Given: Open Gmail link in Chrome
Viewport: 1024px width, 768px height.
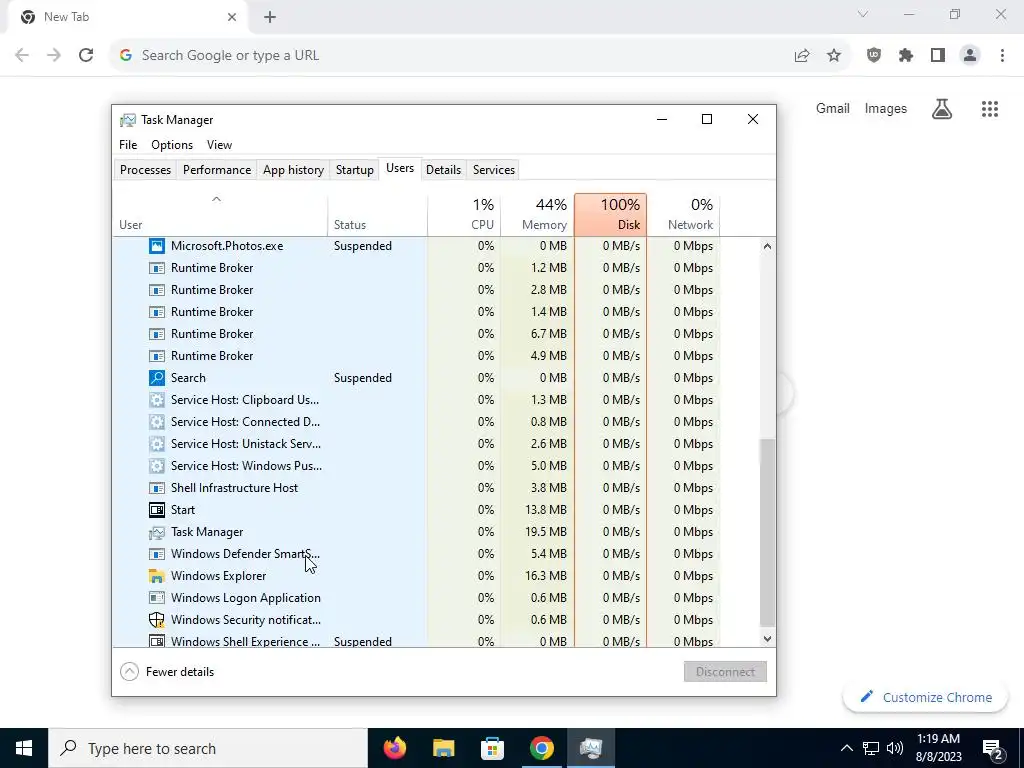Looking at the screenshot, I should (x=833, y=109).
